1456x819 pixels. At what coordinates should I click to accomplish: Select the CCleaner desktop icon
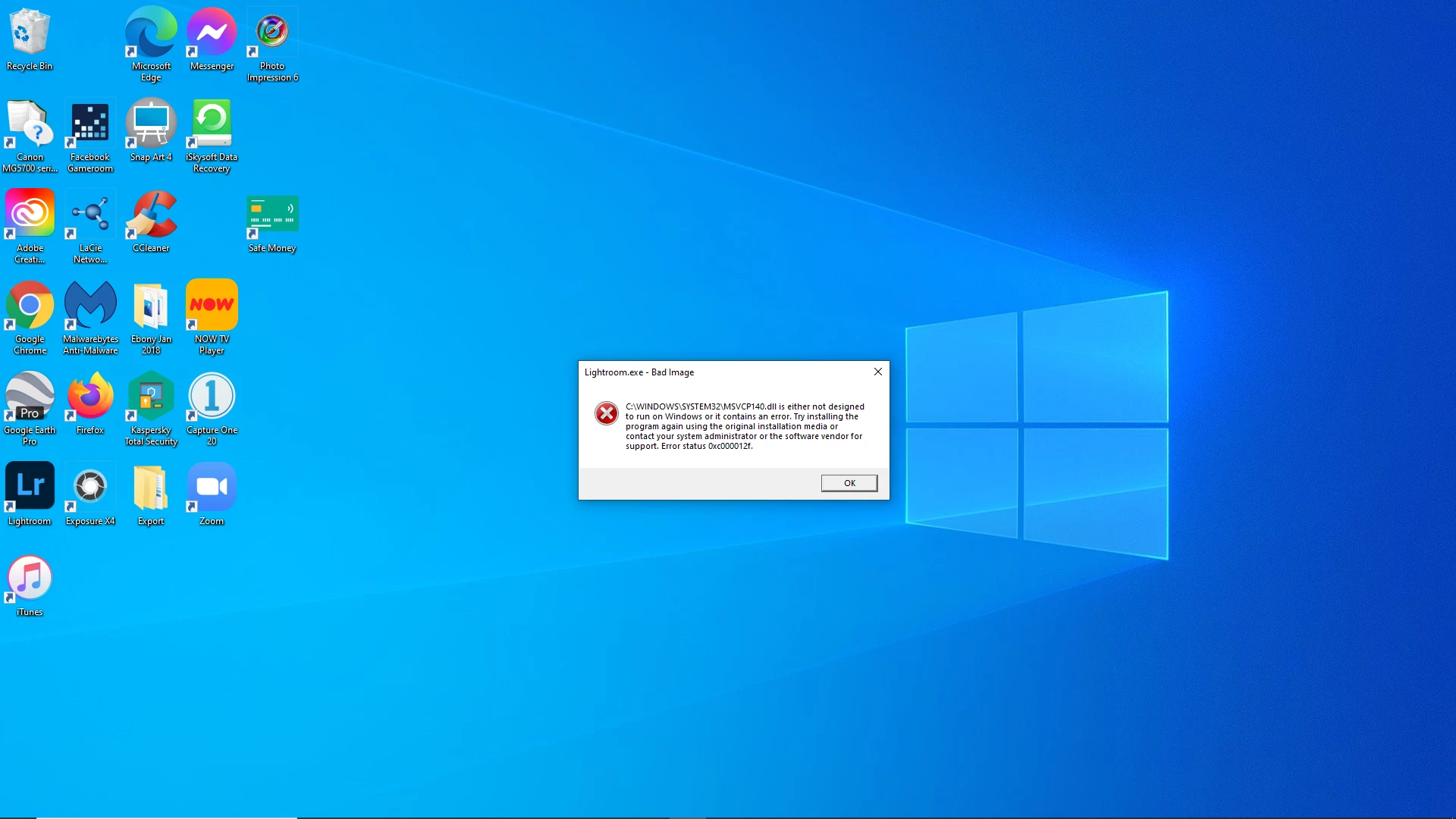(x=151, y=214)
